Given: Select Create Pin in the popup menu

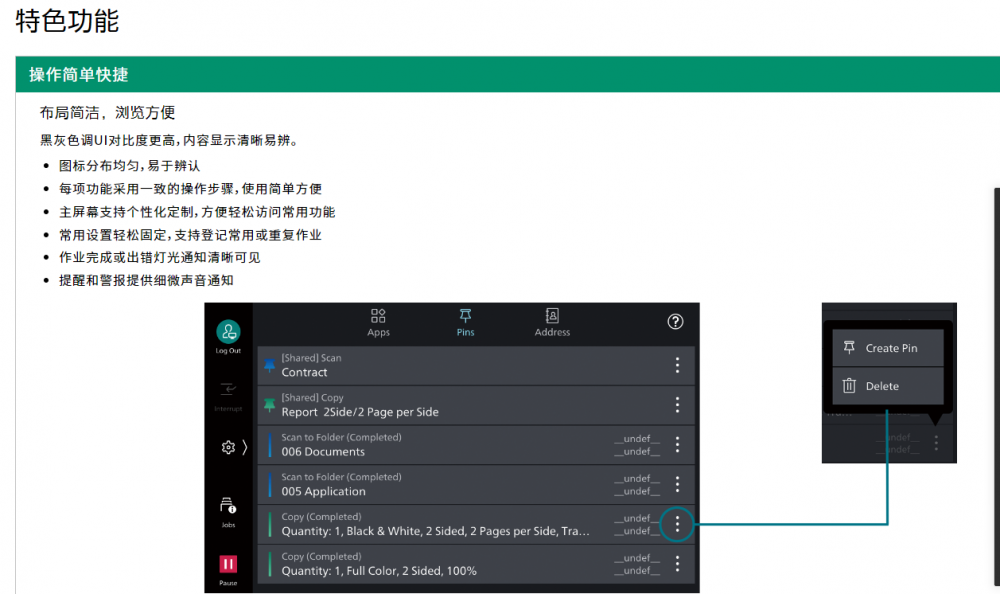Looking at the screenshot, I should (888, 348).
